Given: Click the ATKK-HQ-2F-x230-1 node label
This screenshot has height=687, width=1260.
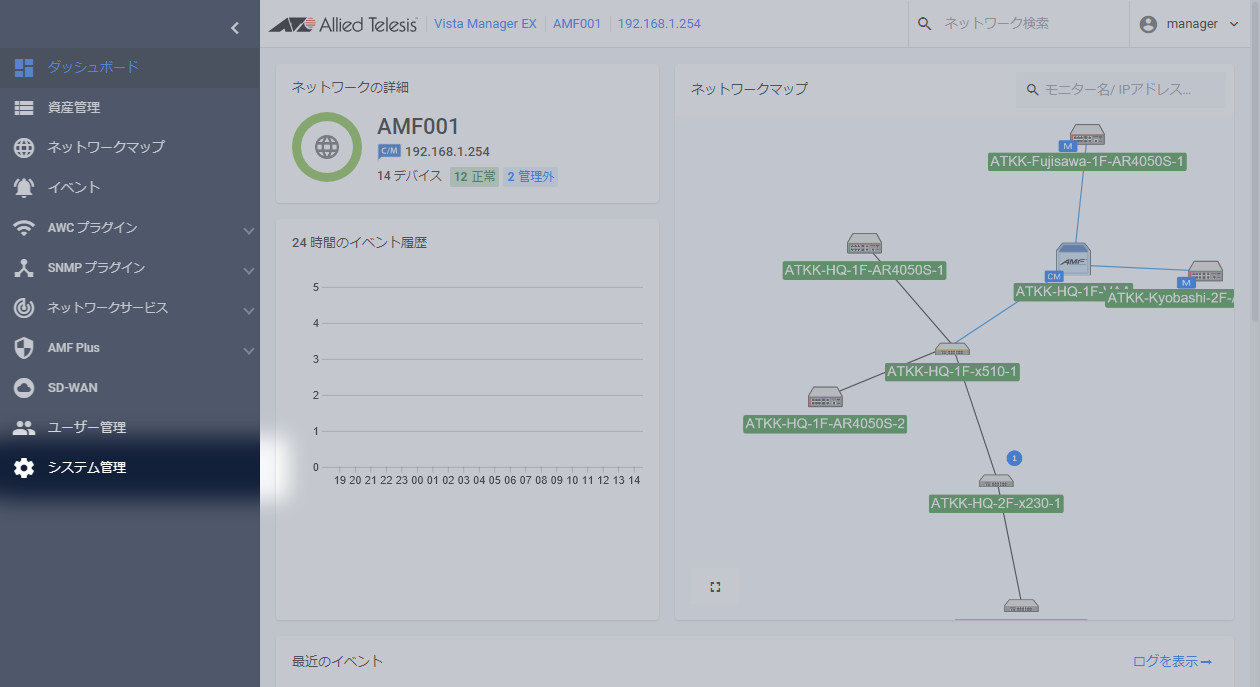Looking at the screenshot, I should (996, 504).
